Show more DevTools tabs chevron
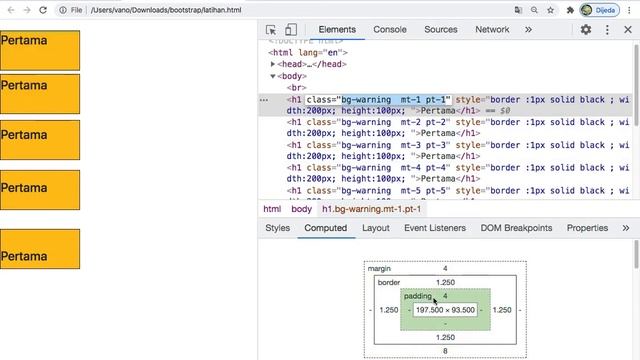The width and height of the screenshot is (640, 360). click(x=528, y=29)
